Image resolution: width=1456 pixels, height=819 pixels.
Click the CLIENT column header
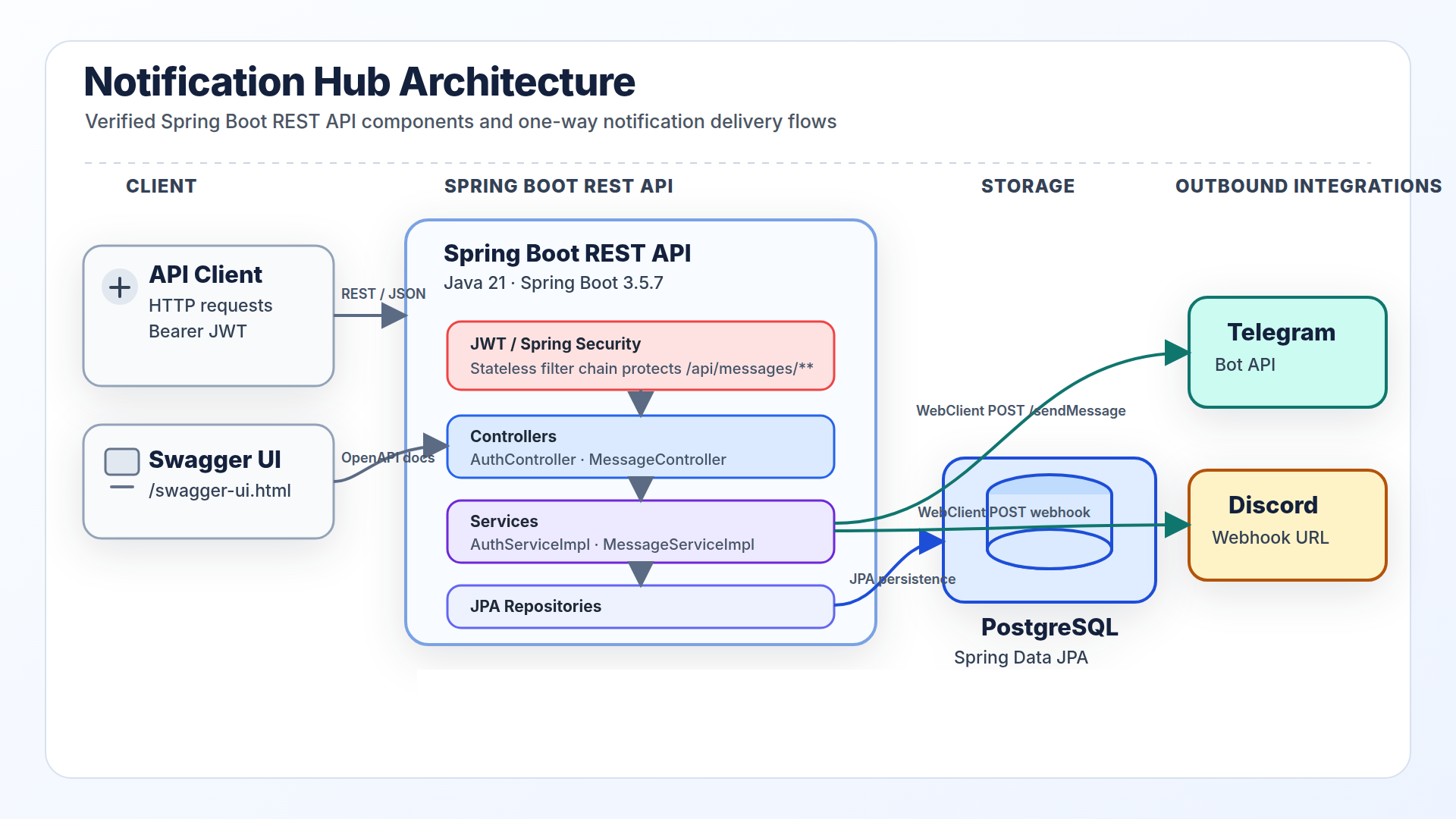coord(162,186)
